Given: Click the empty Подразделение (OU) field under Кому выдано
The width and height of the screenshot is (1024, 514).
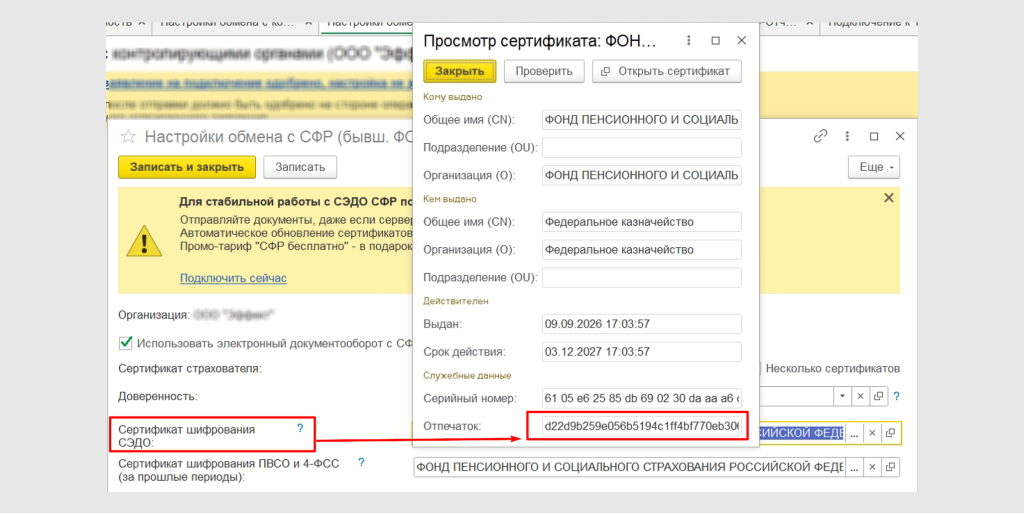Looking at the screenshot, I should [641, 148].
